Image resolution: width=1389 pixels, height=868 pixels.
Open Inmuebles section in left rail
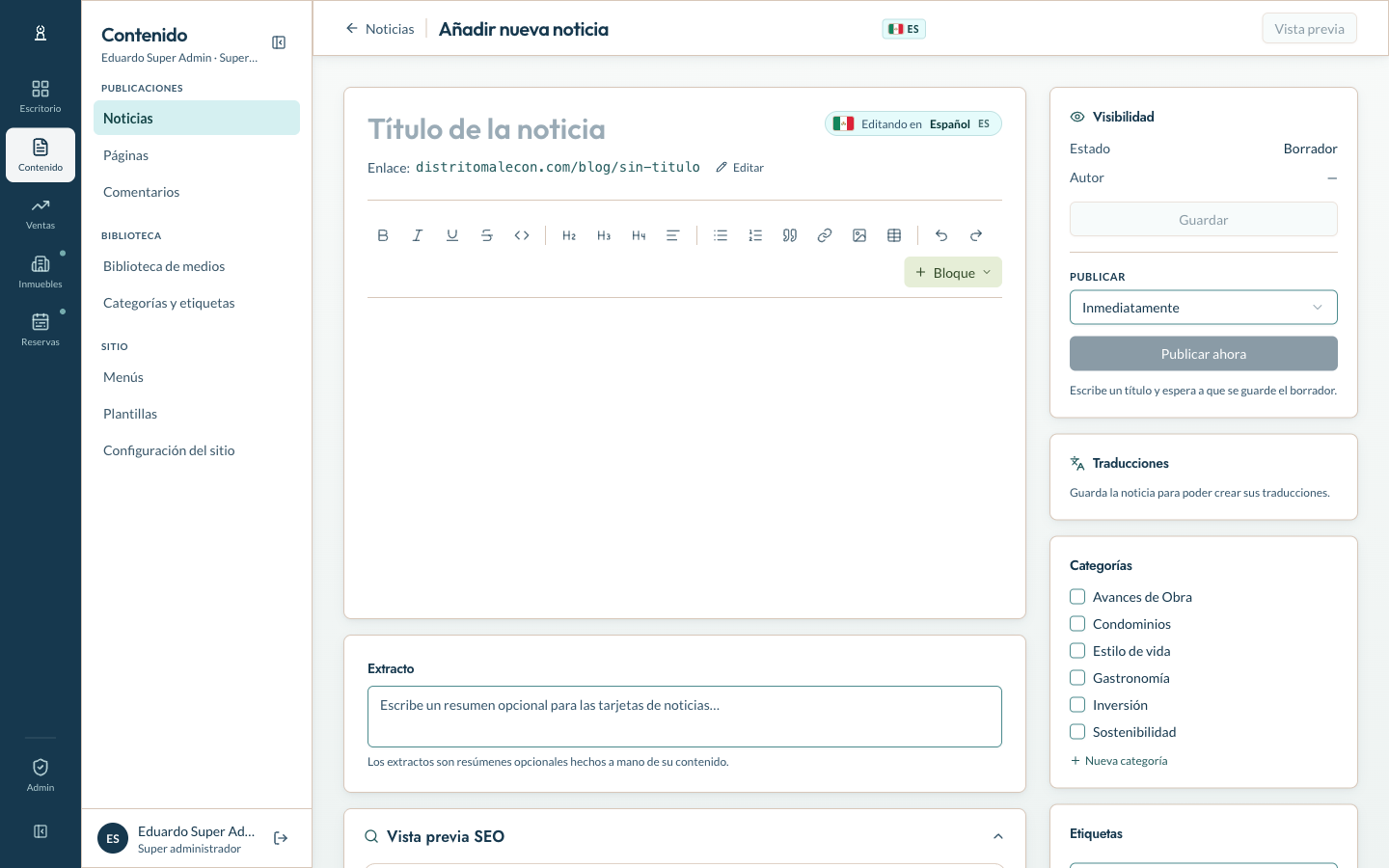(x=41, y=272)
